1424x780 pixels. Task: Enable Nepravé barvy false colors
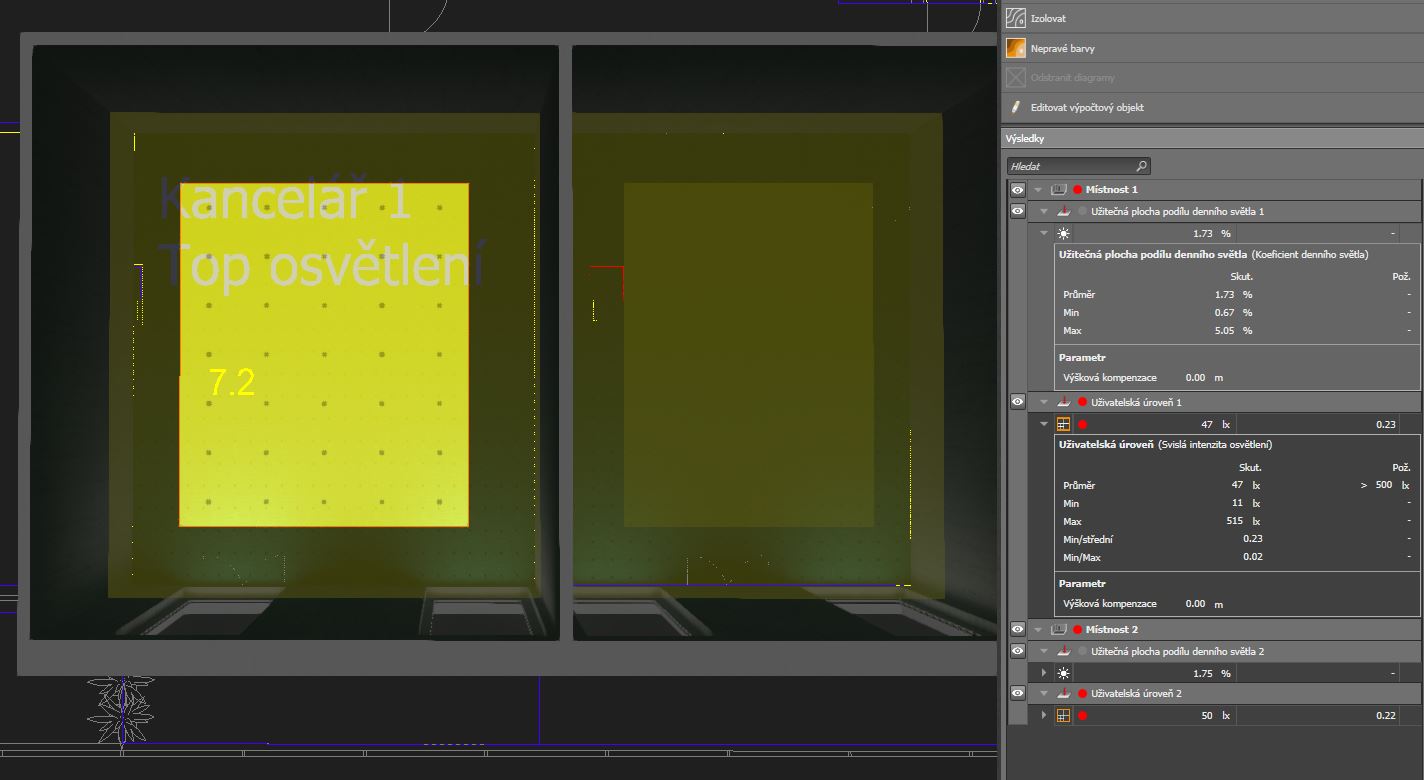pos(1211,48)
